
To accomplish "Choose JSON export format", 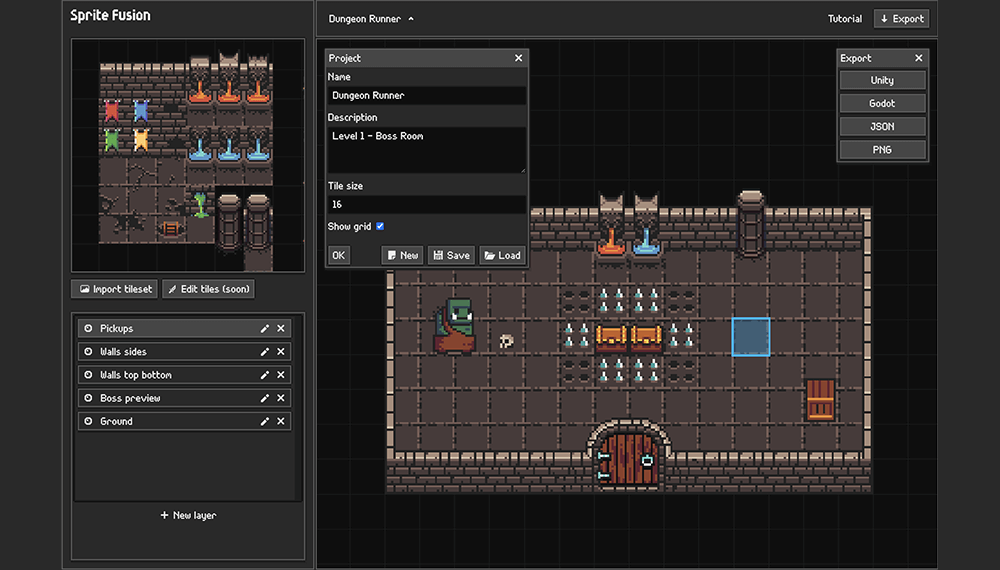I will click(882, 127).
